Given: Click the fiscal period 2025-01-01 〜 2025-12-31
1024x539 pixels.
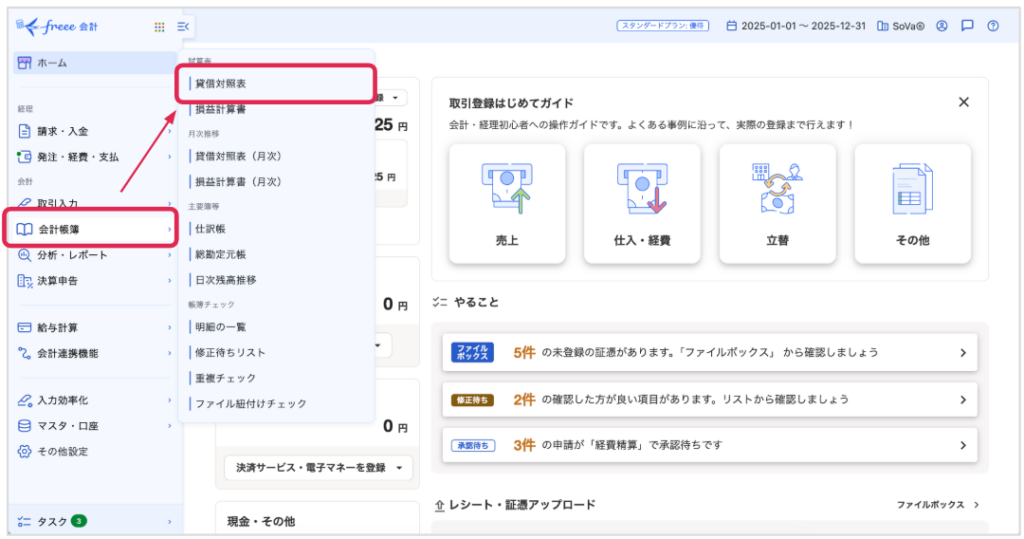Looking at the screenshot, I should pos(795,26).
